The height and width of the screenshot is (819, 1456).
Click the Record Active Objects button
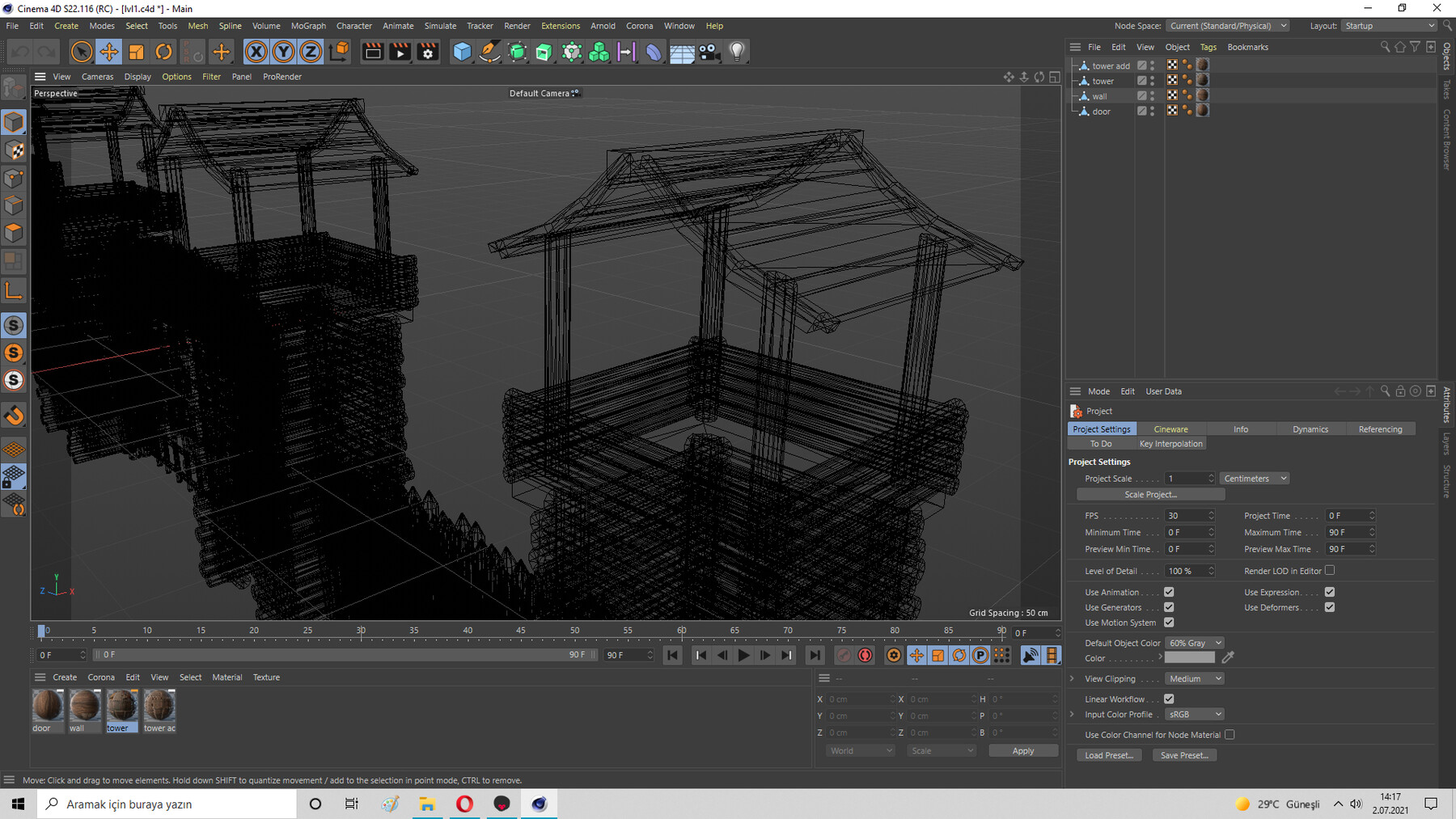[x=844, y=655]
